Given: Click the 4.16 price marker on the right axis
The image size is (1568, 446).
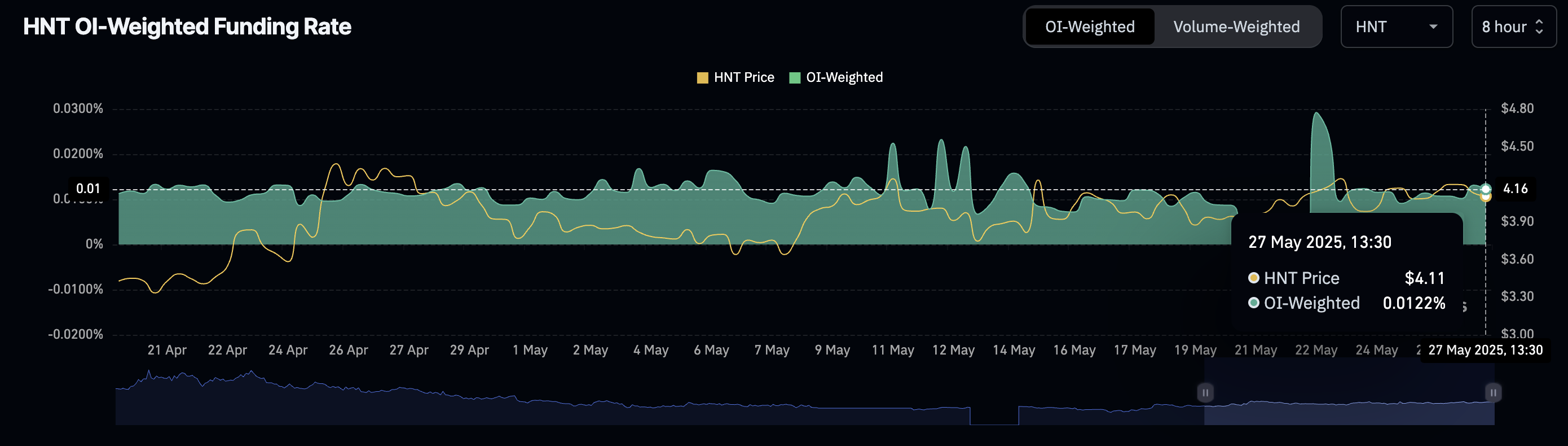Looking at the screenshot, I should [1514, 189].
